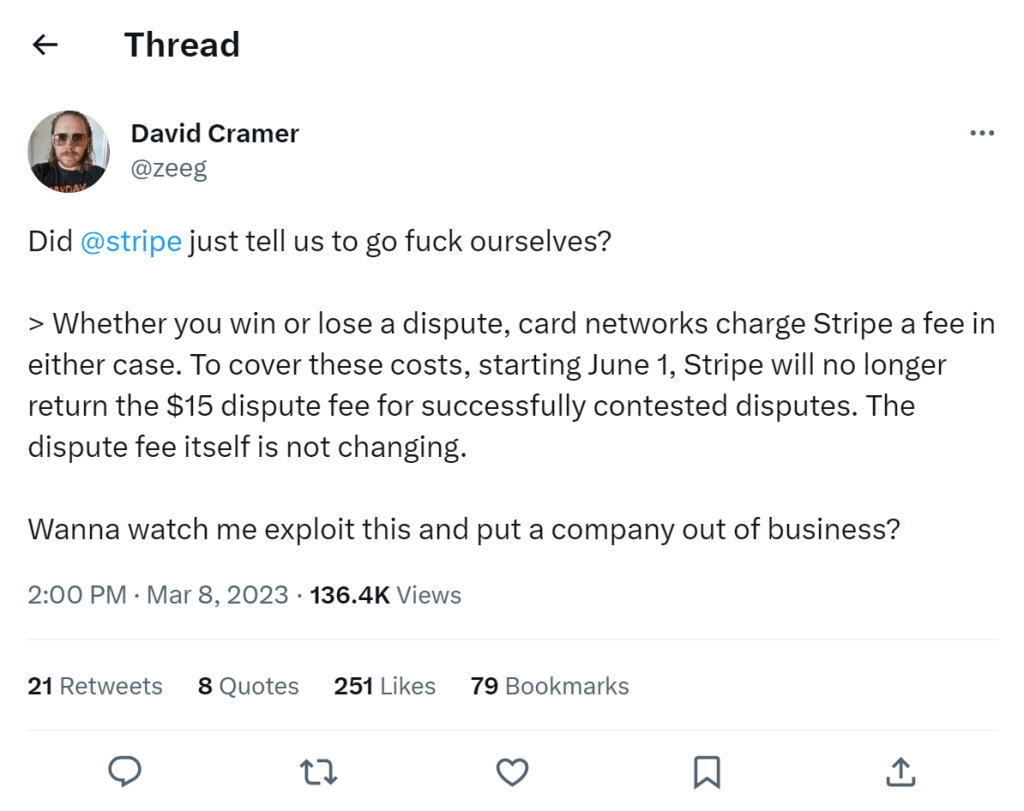Click the 2:00 PM timestamp
The width and height of the screenshot is (1024, 811).
click(x=77, y=596)
